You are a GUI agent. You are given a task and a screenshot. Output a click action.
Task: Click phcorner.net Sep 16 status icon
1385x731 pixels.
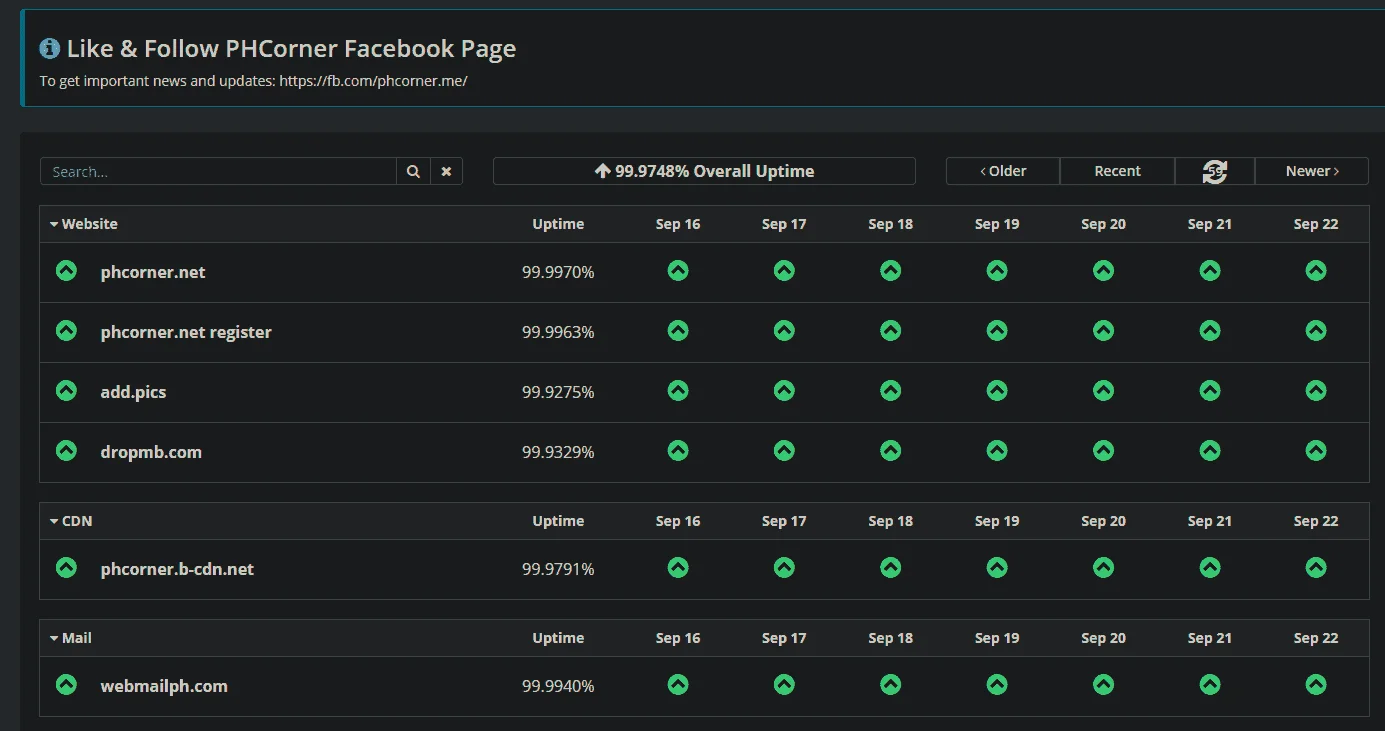click(678, 270)
